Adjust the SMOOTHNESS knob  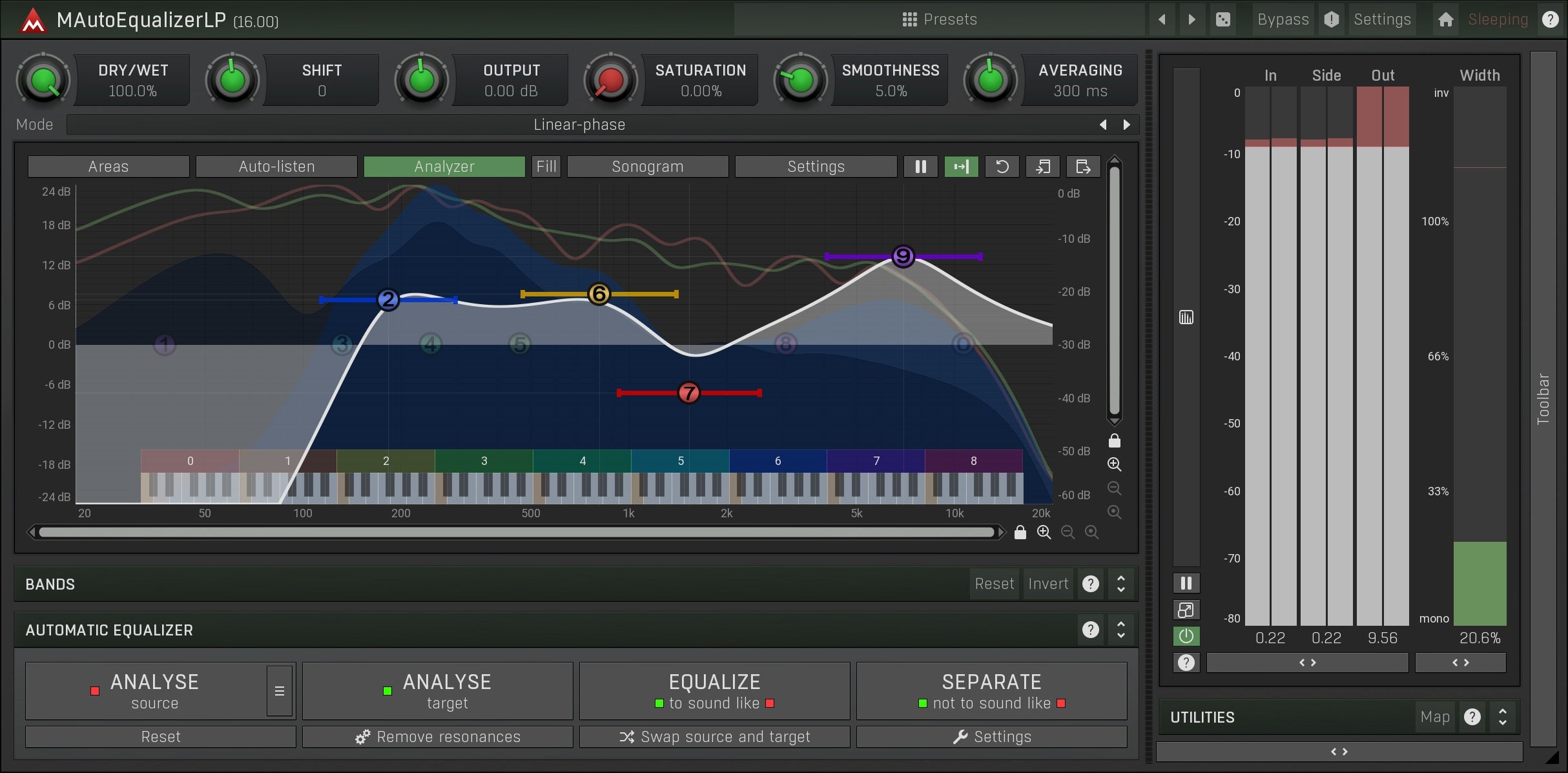801,79
